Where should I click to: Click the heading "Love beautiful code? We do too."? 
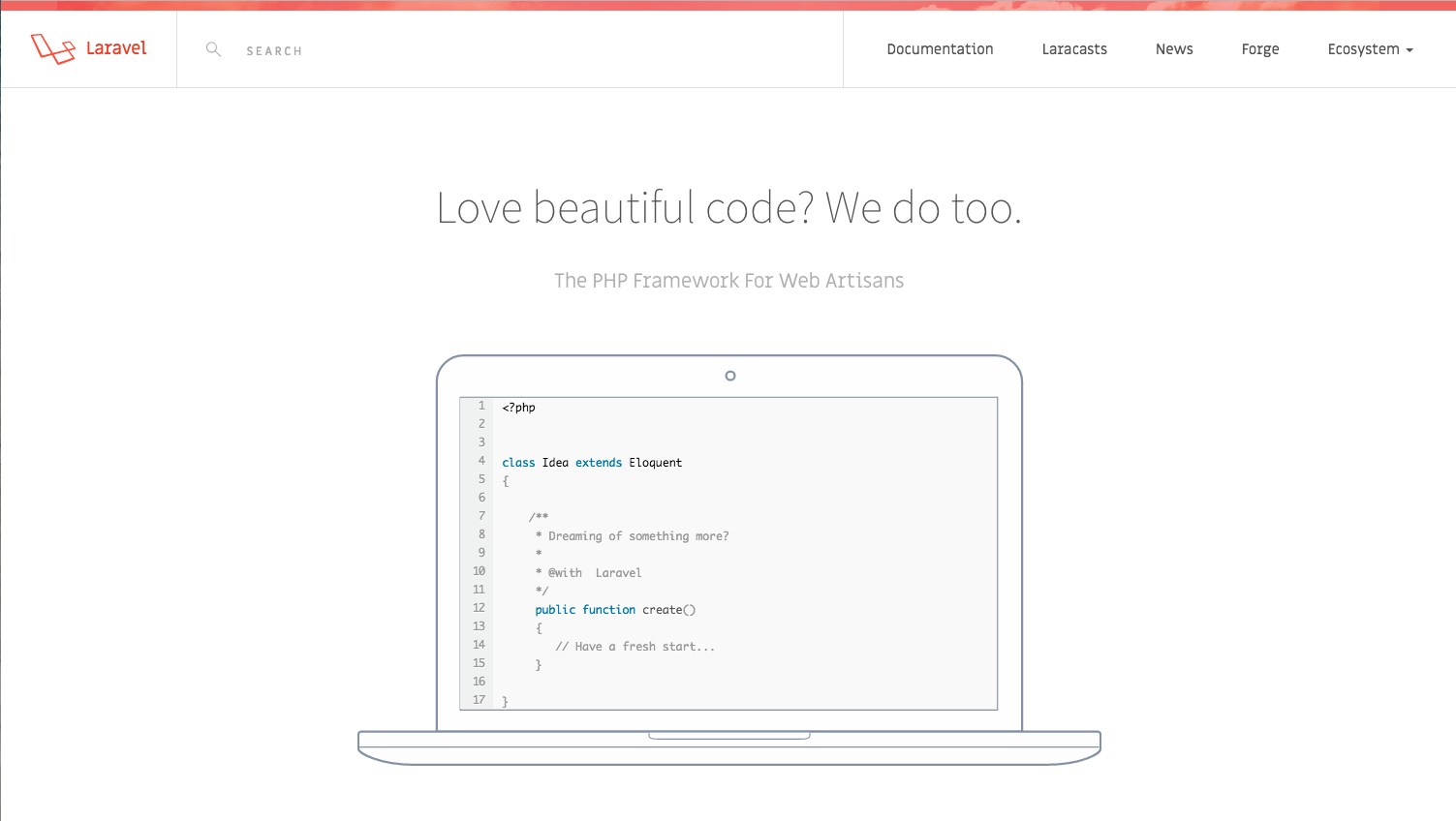pos(728,208)
